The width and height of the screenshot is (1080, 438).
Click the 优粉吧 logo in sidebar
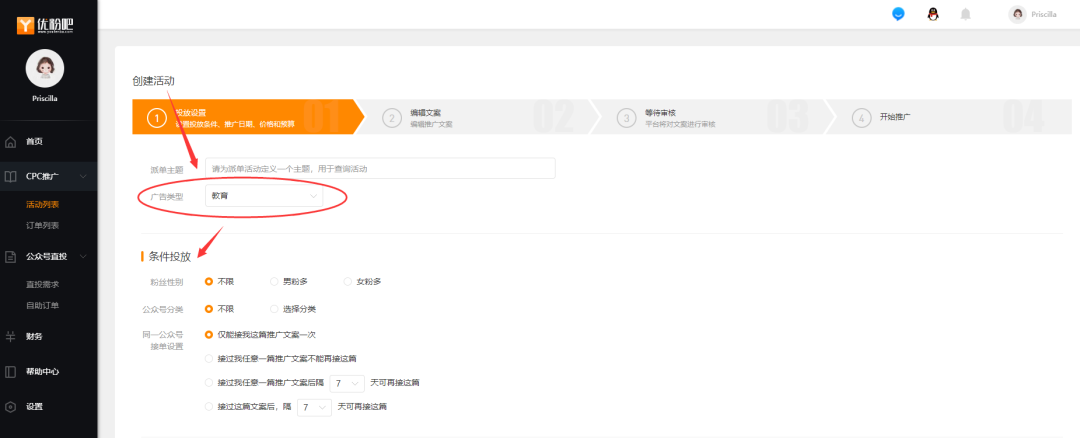click(x=45, y=25)
